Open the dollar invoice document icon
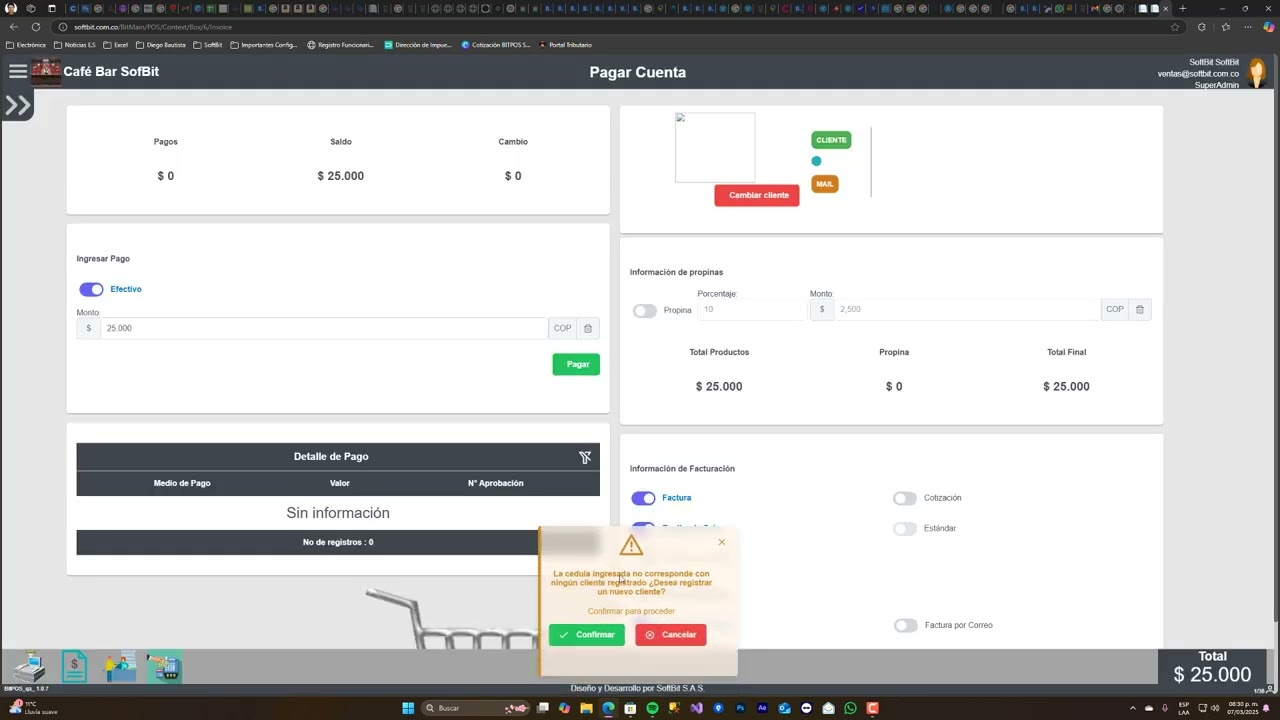1280x720 pixels. (75, 666)
